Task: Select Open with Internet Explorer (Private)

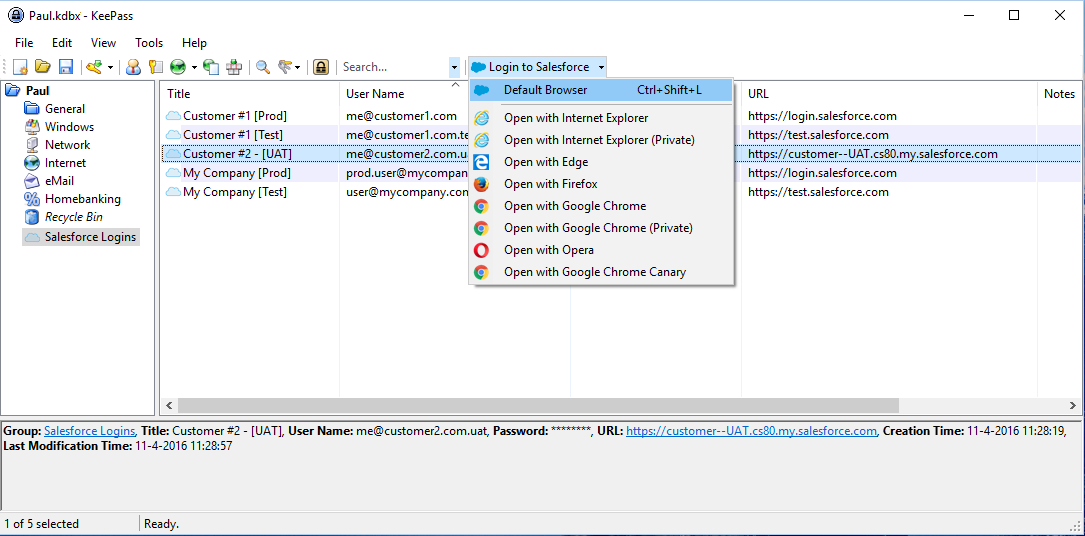Action: click(x=601, y=140)
